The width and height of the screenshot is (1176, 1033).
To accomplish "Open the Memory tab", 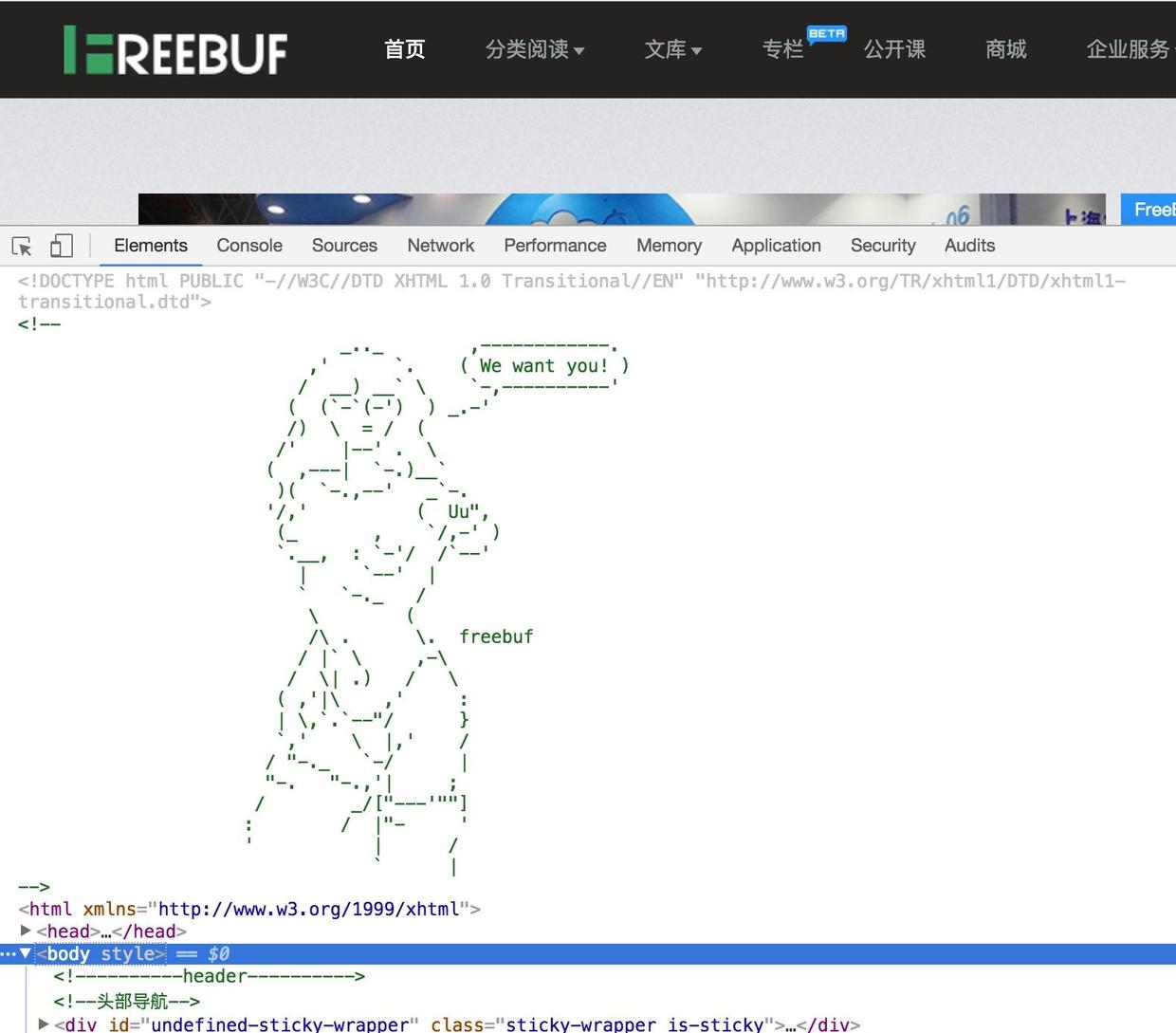I will click(669, 246).
